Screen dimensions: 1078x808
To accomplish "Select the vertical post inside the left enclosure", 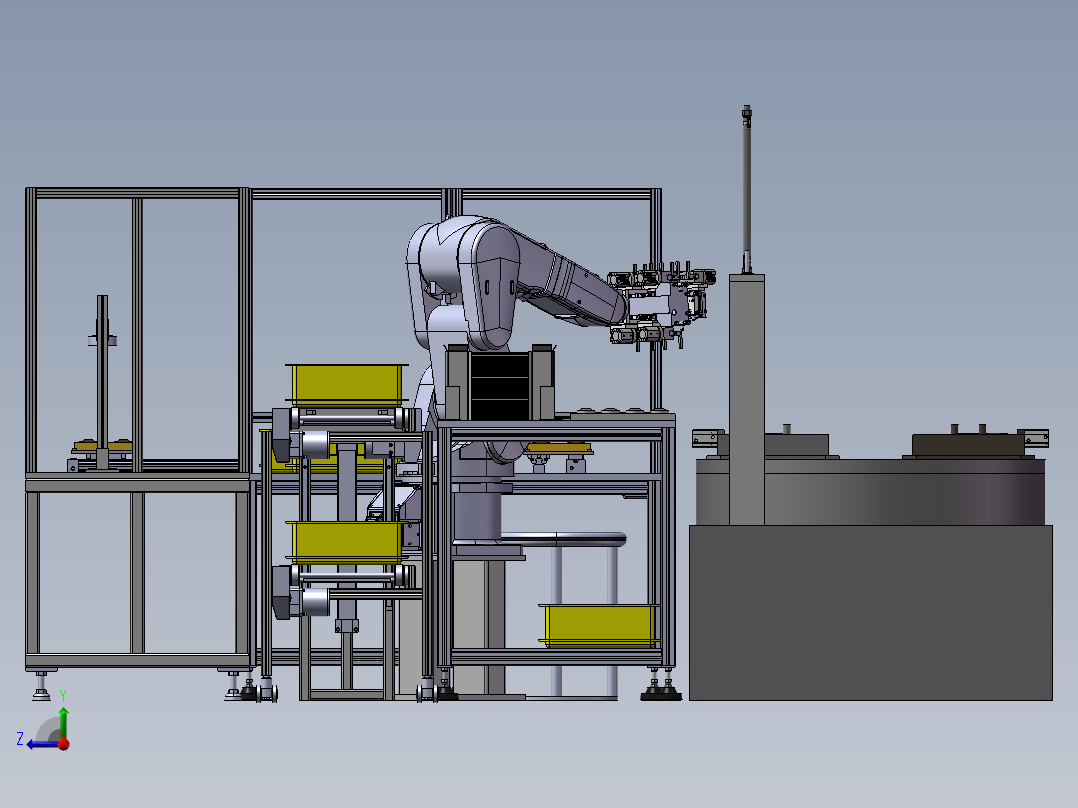I will (102, 382).
